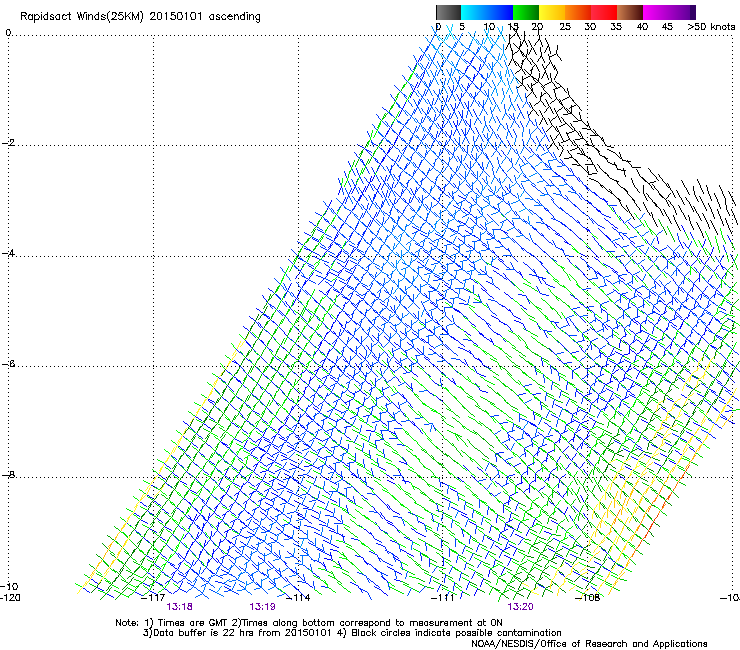
Task: Select the gray 0-5 knots legend swatch
Action: (x=448, y=12)
